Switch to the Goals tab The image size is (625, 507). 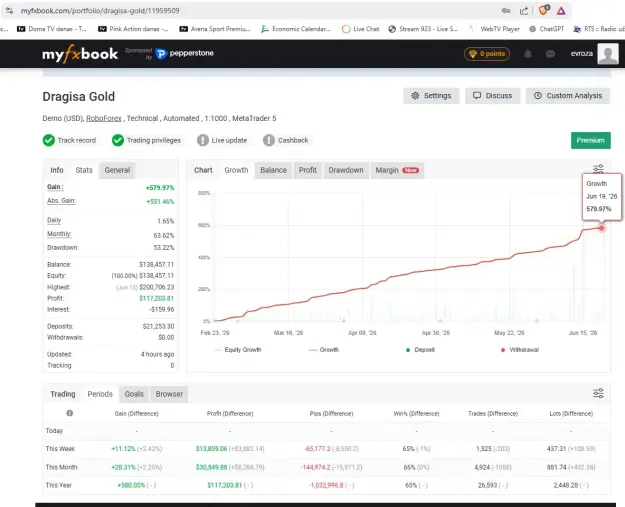(x=134, y=394)
